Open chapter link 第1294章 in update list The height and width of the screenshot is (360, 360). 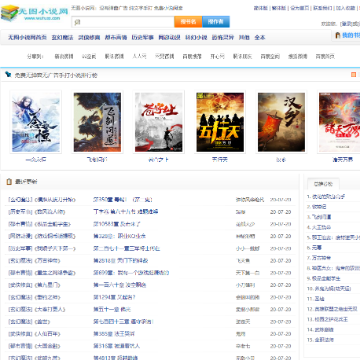114,297
